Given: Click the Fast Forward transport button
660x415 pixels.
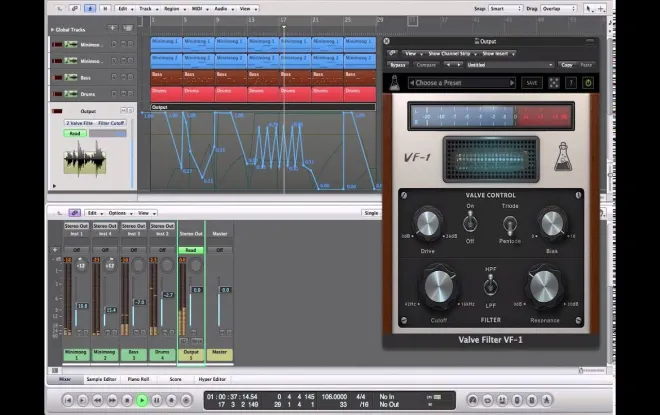Looking at the screenshot, I should [x=112, y=400].
